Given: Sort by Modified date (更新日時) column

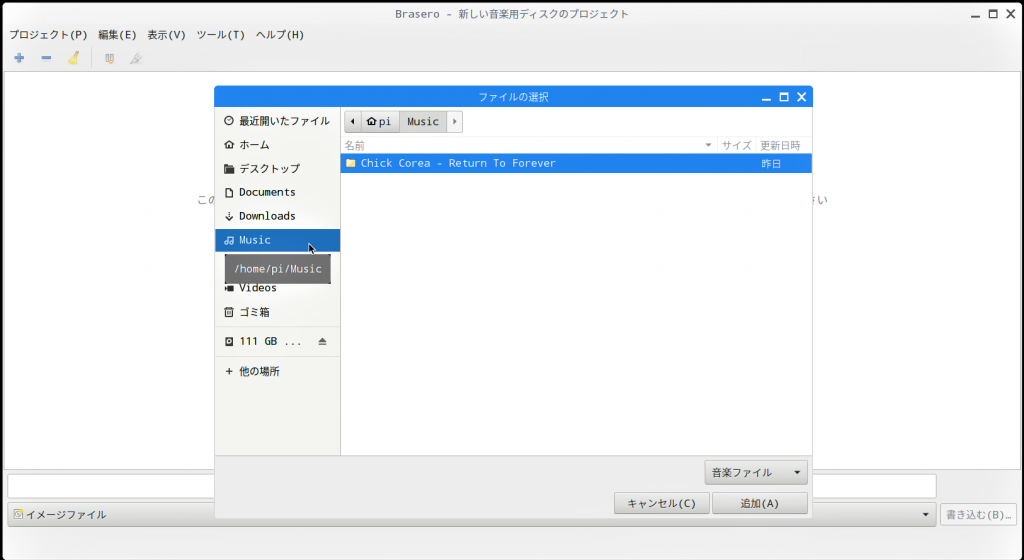Looking at the screenshot, I should click(783, 145).
